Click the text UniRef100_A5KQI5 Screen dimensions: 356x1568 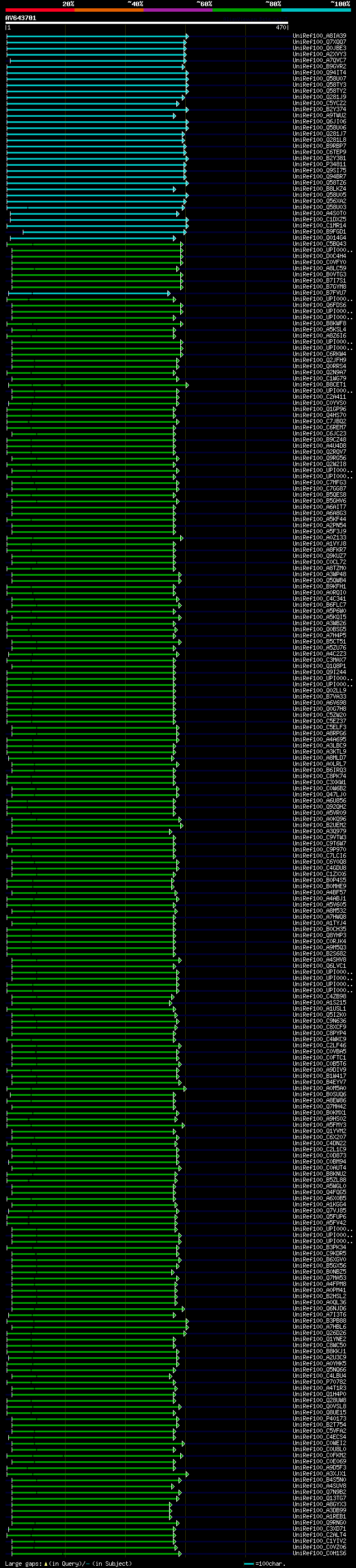[x=319, y=617]
